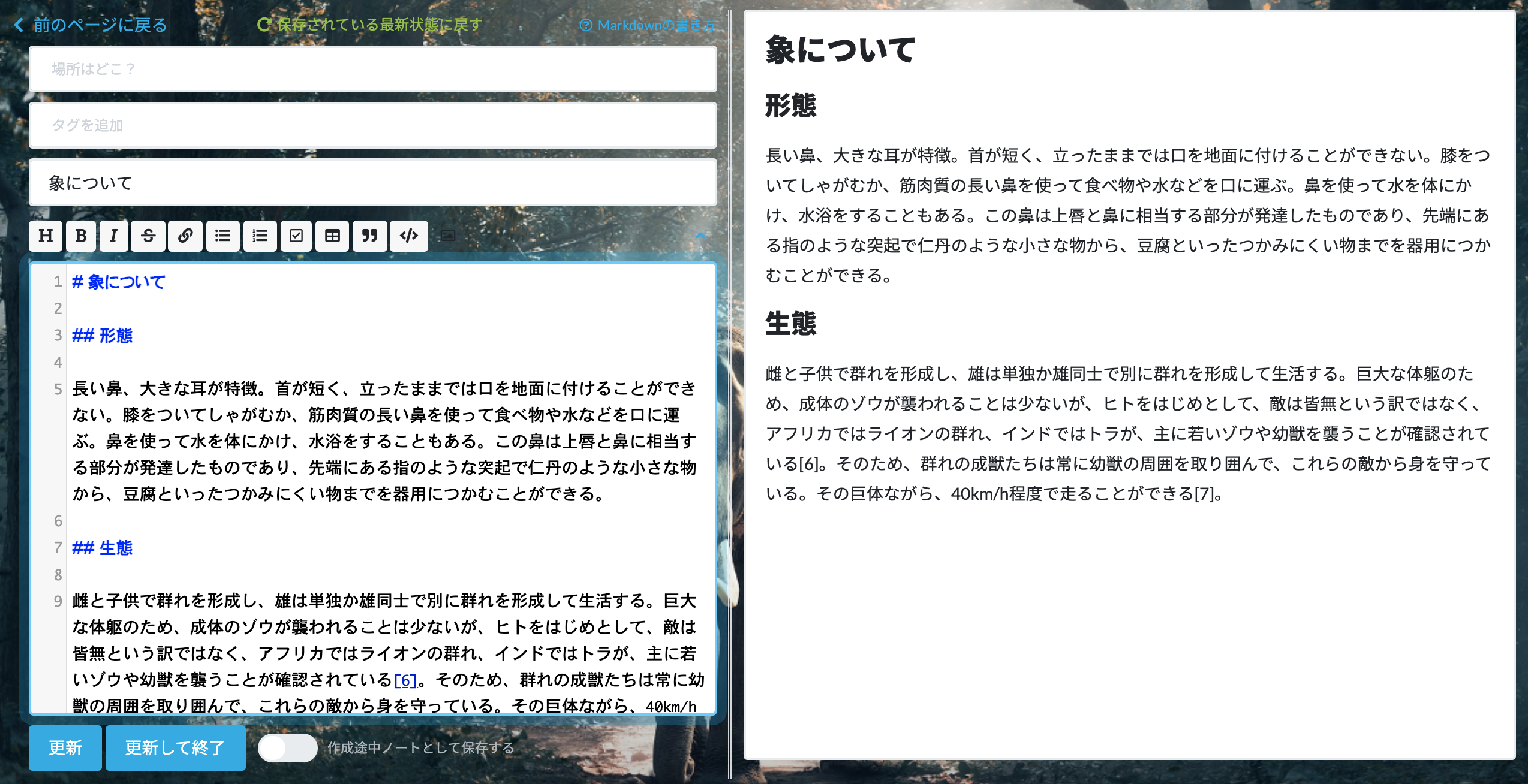1528x784 pixels.
Task: Insert a table
Action: click(x=332, y=236)
